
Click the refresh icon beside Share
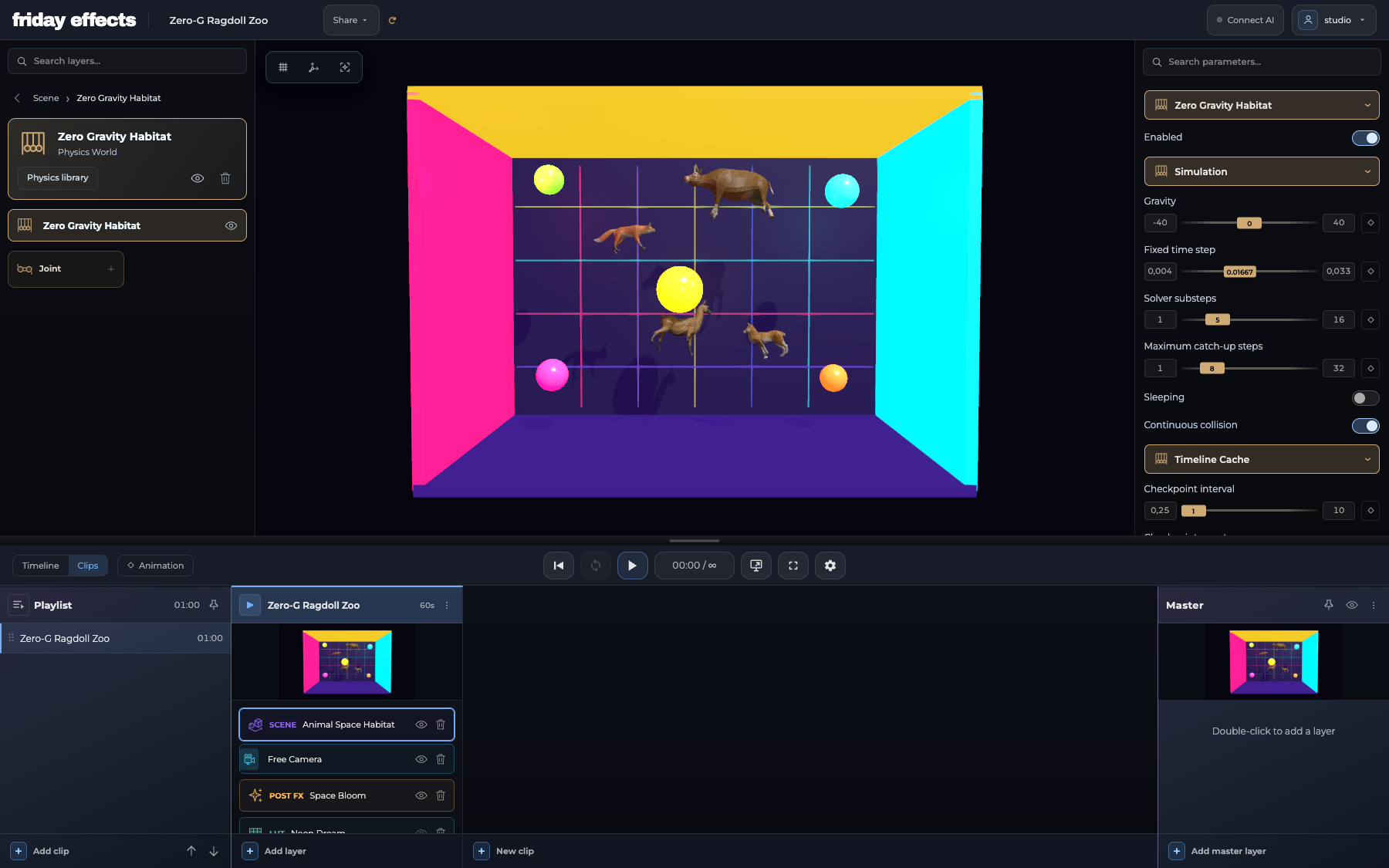[392, 20]
